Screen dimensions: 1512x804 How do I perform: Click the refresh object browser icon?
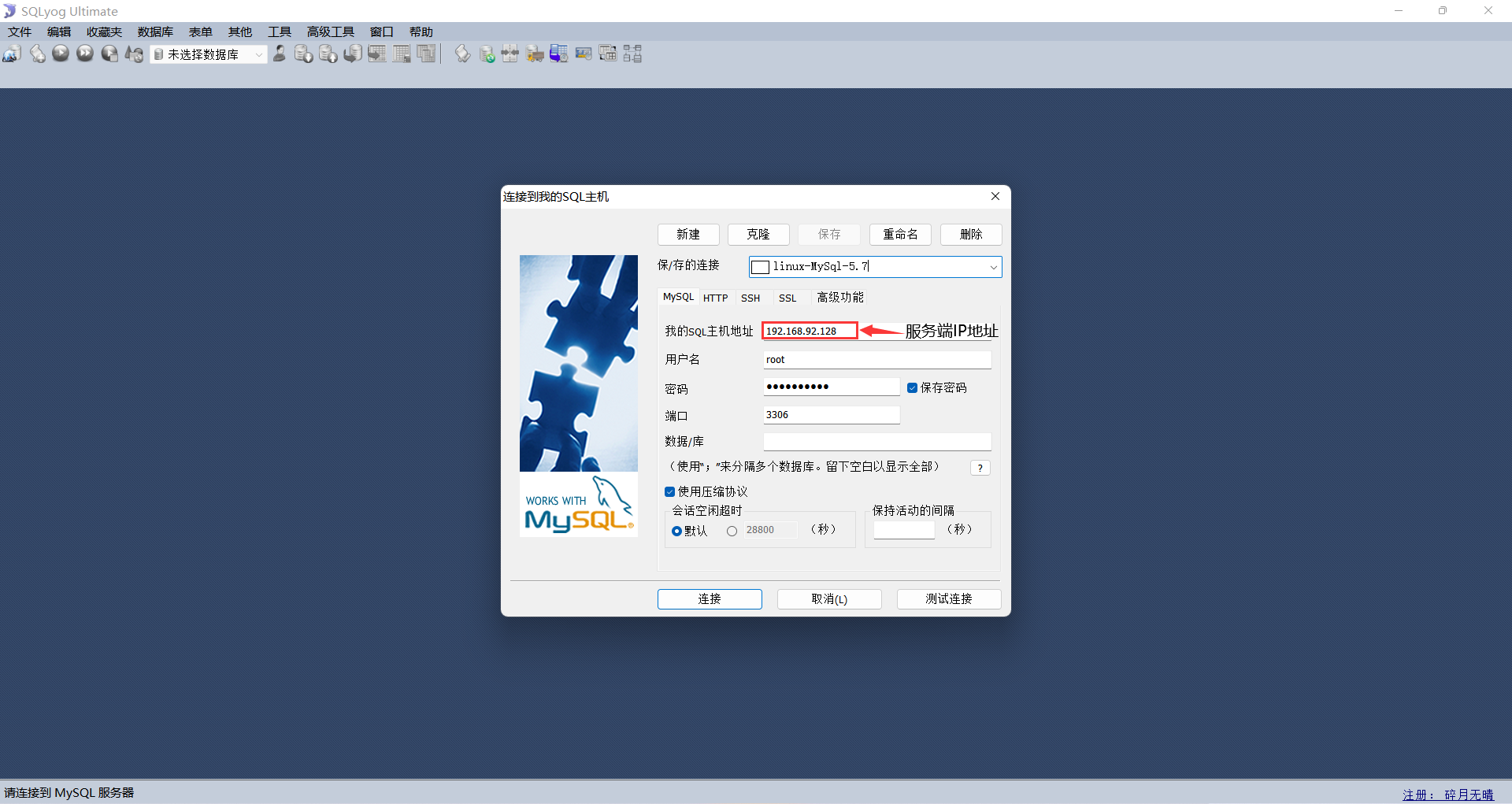pos(135,54)
